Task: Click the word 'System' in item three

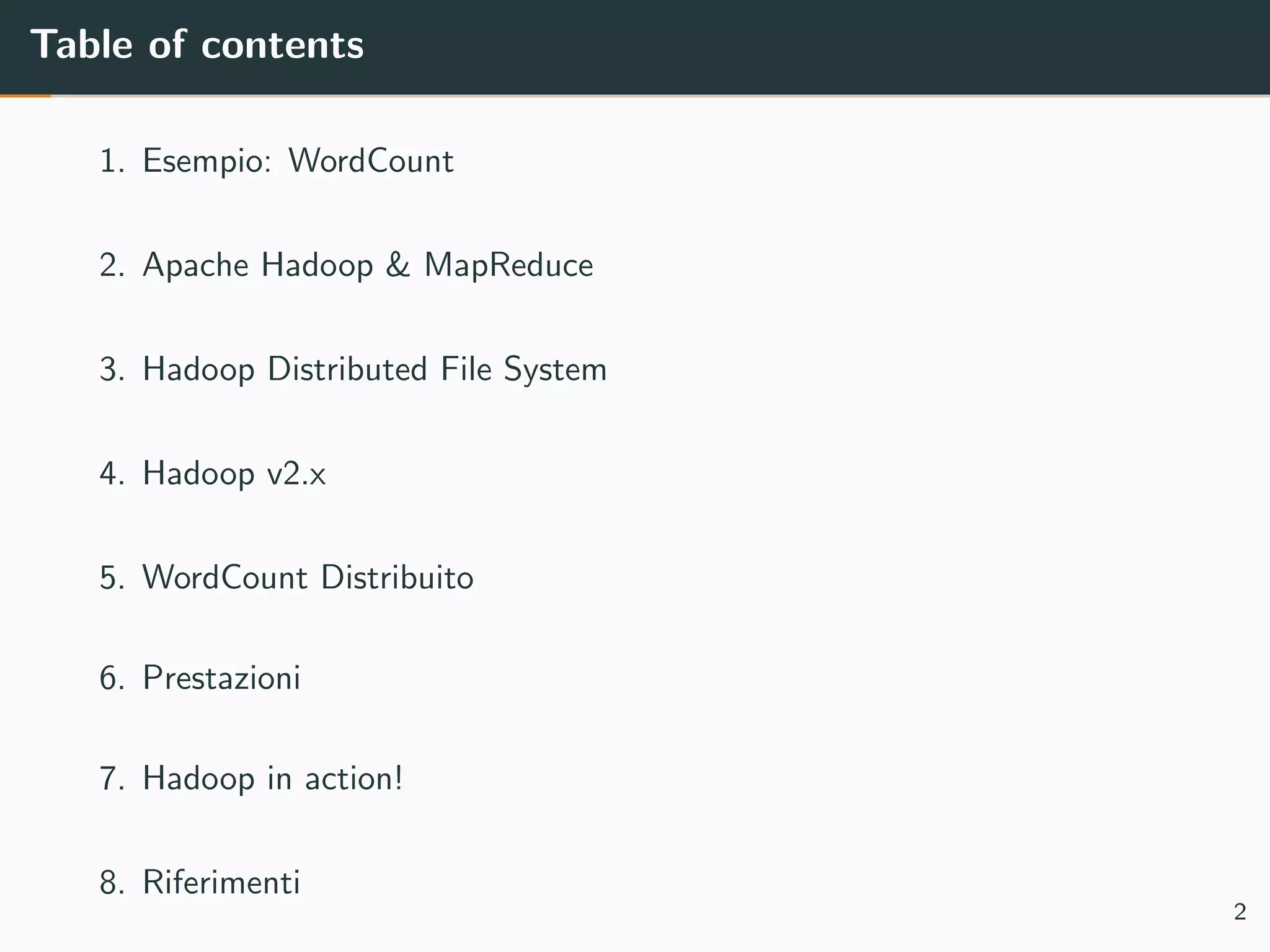Action: coord(555,369)
